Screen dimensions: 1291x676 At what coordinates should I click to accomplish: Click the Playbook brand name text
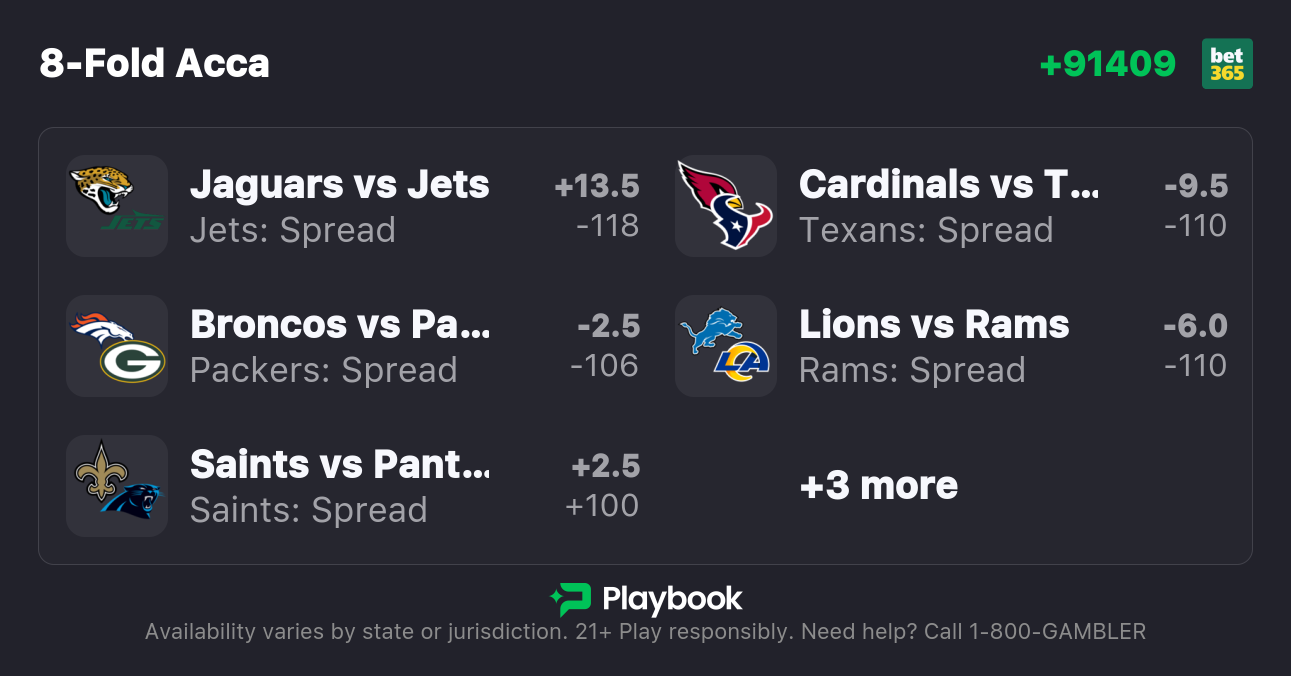coord(672,599)
